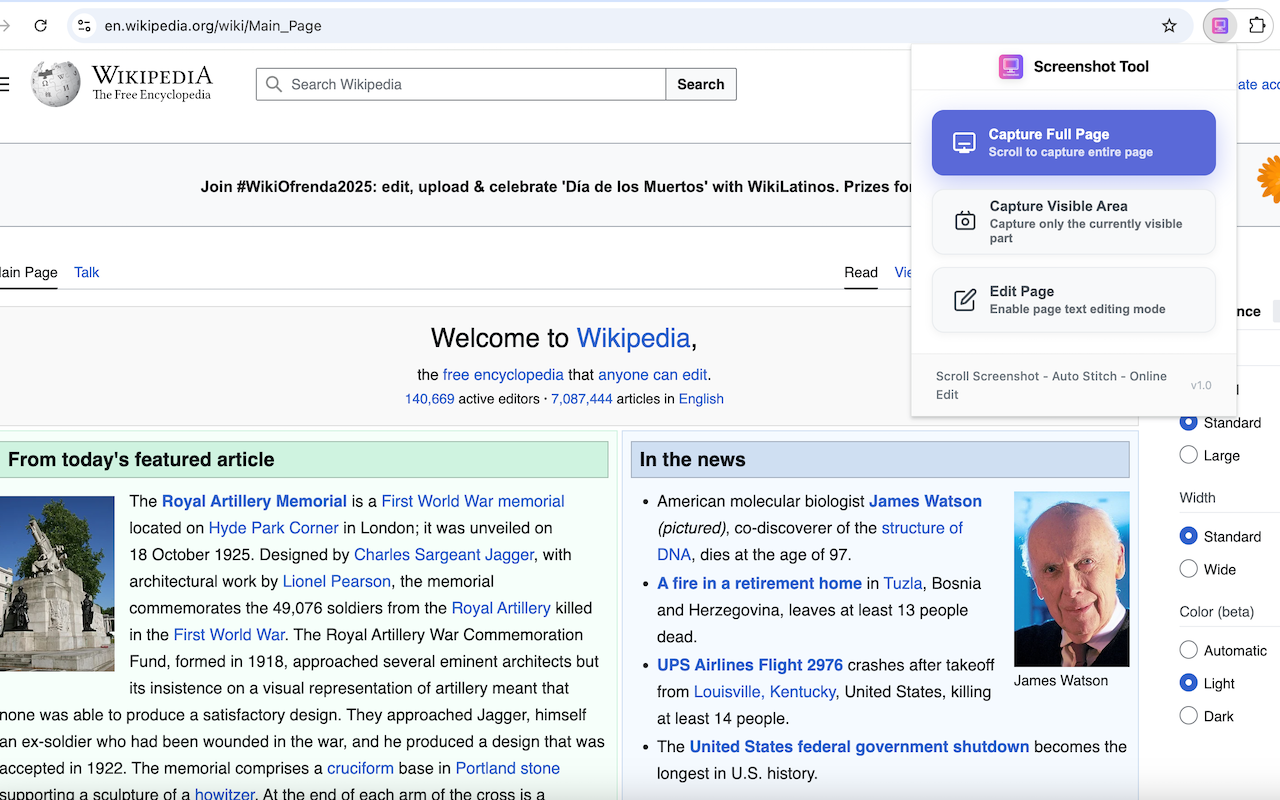Open A fire in a retirement home link
This screenshot has width=1280, height=800.
(x=759, y=583)
